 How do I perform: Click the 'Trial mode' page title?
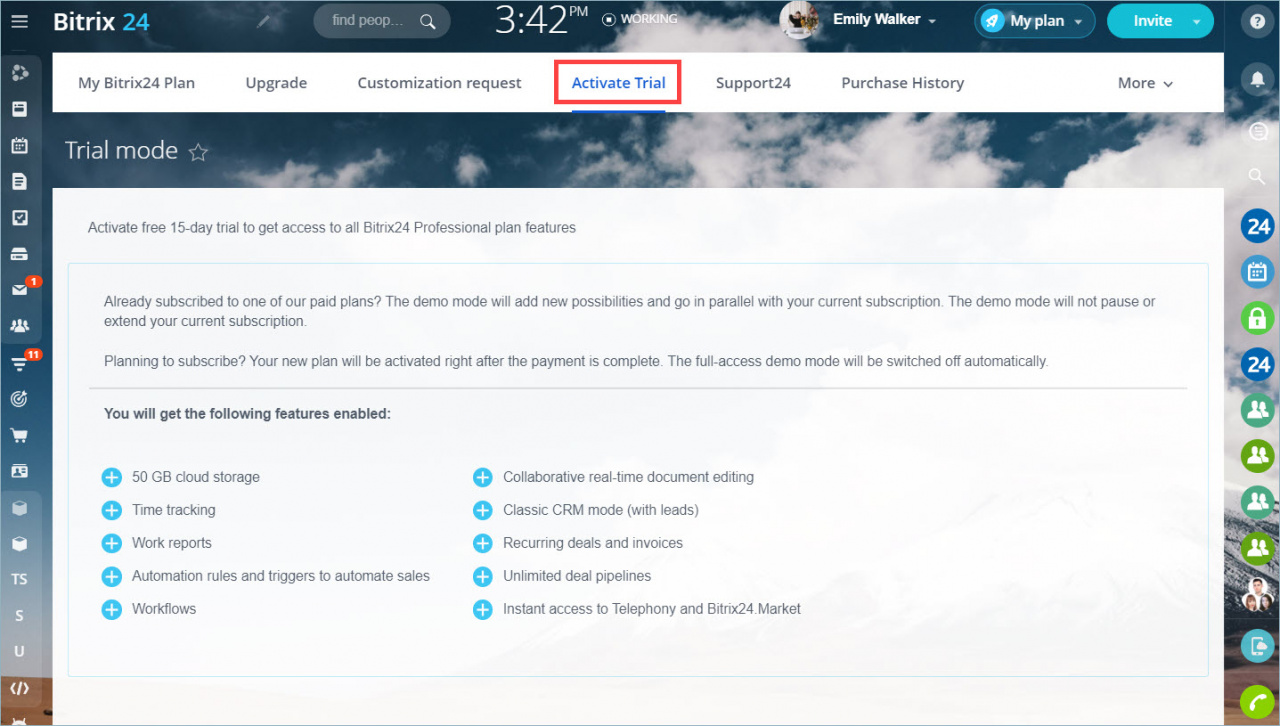click(121, 151)
